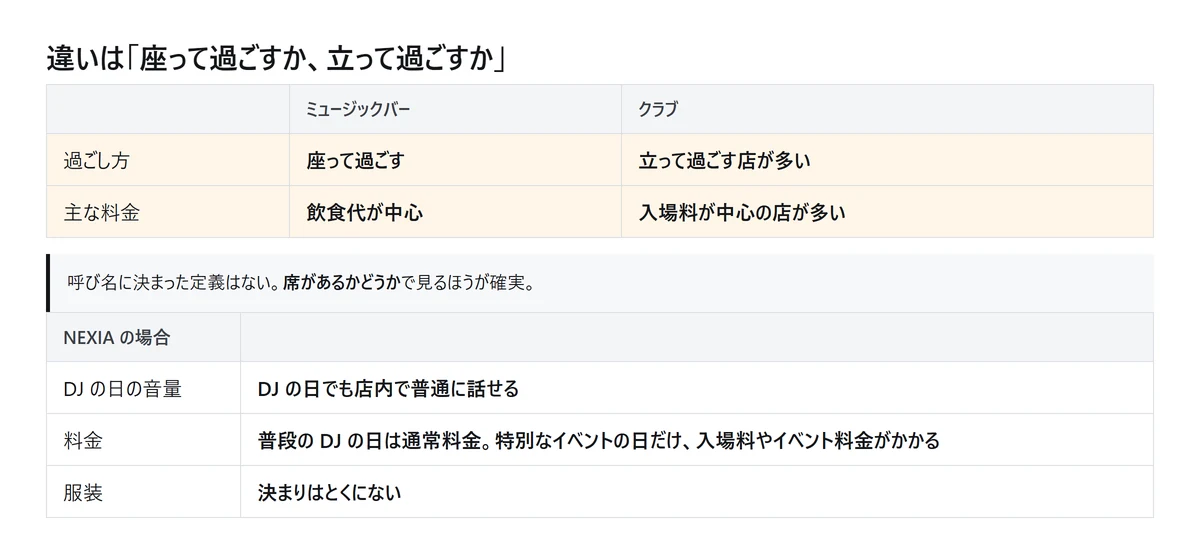Select the 普段の DJ の日は通常料金 cell
1200x556 pixels.
point(697,440)
